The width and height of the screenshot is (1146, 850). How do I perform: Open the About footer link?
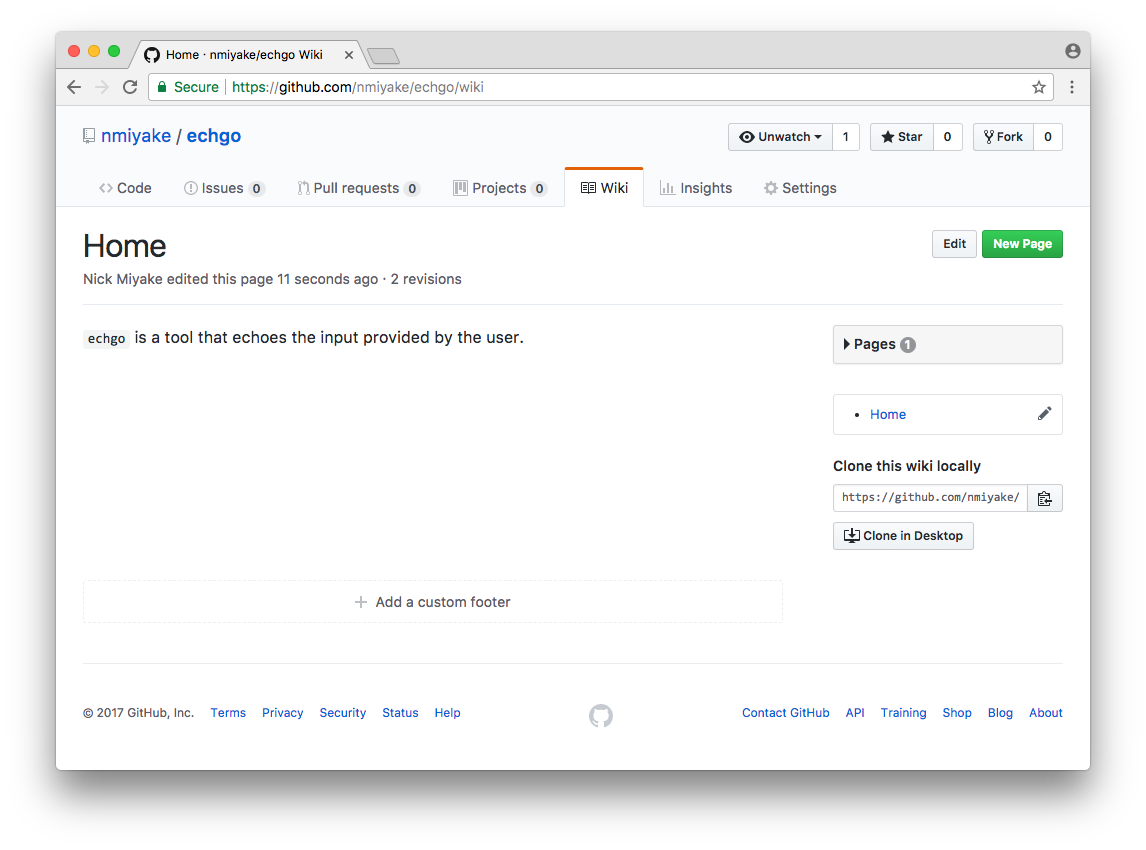pos(1046,713)
